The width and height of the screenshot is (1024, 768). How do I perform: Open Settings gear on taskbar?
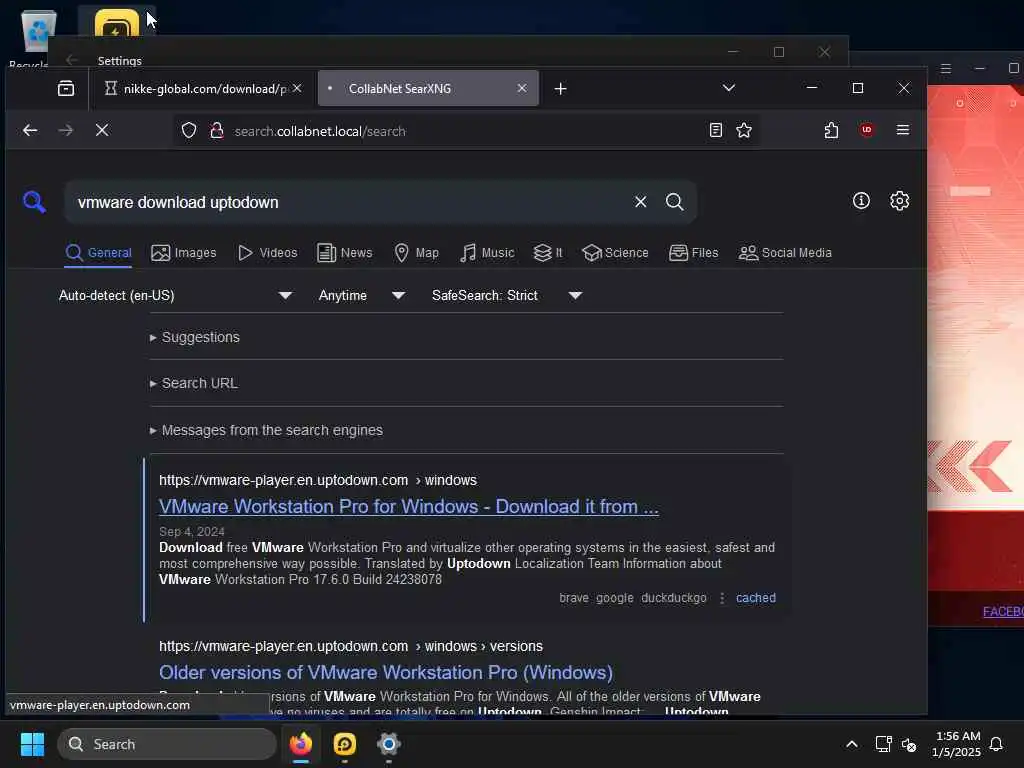point(389,744)
